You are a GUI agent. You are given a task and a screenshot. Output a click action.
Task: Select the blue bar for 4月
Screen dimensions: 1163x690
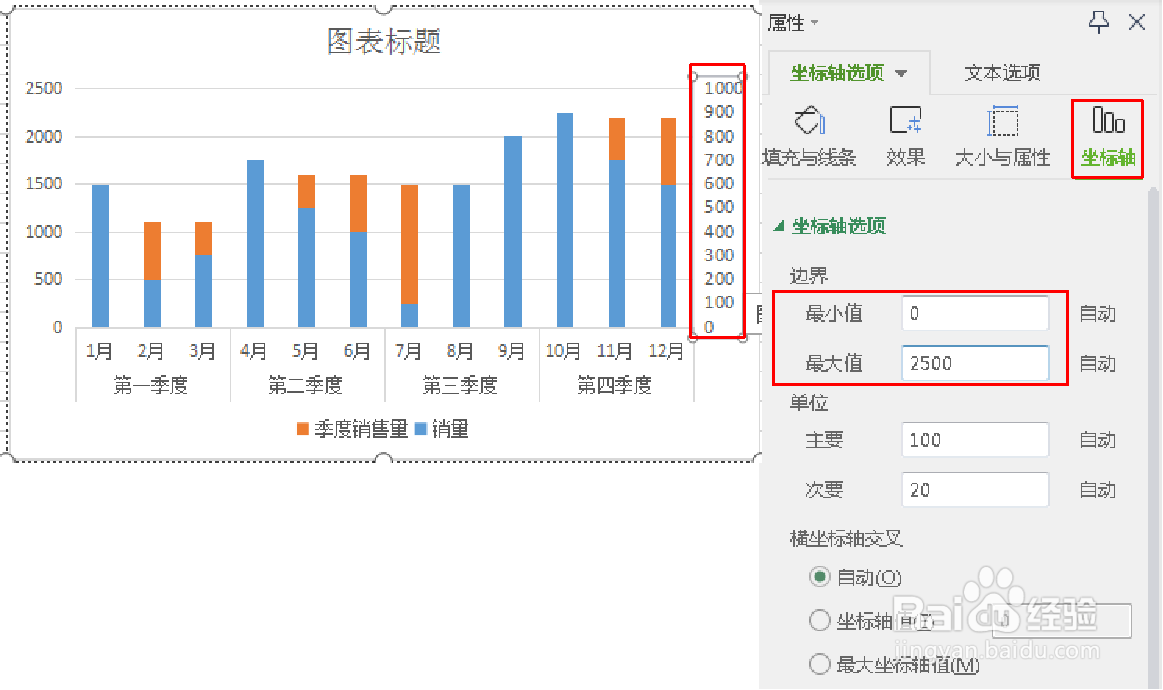255,243
